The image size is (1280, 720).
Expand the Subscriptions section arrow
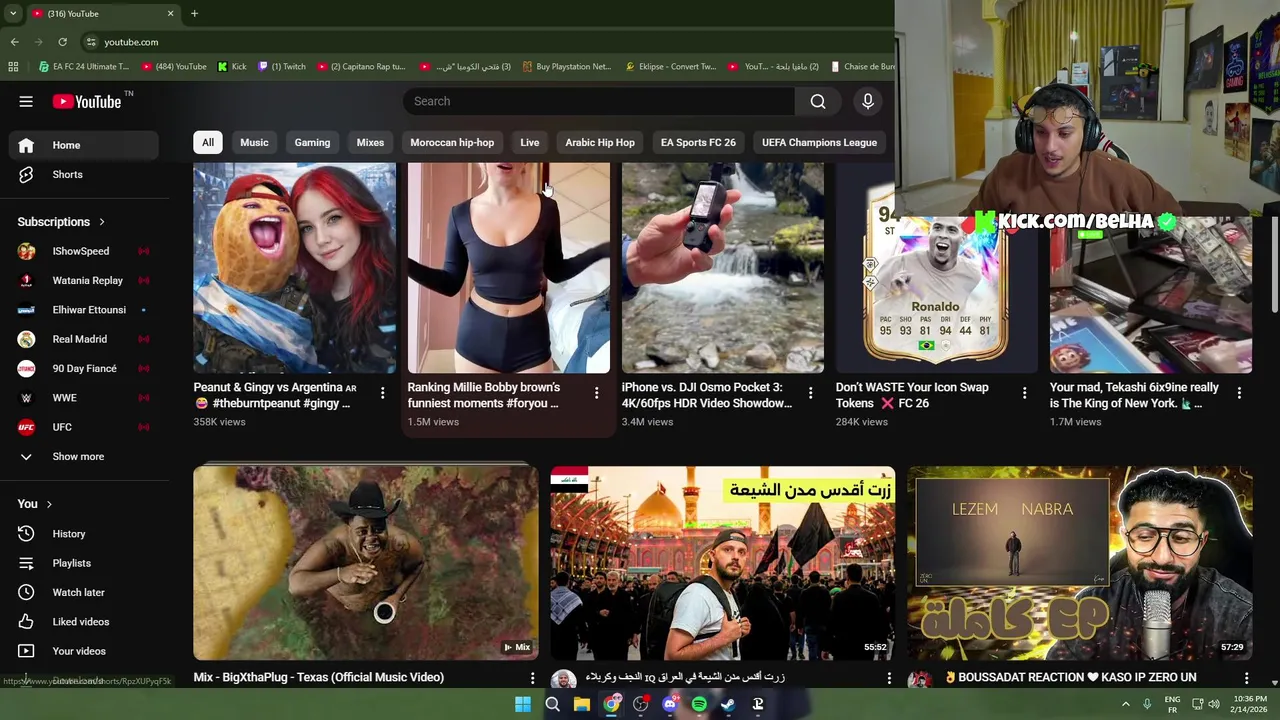(x=101, y=222)
